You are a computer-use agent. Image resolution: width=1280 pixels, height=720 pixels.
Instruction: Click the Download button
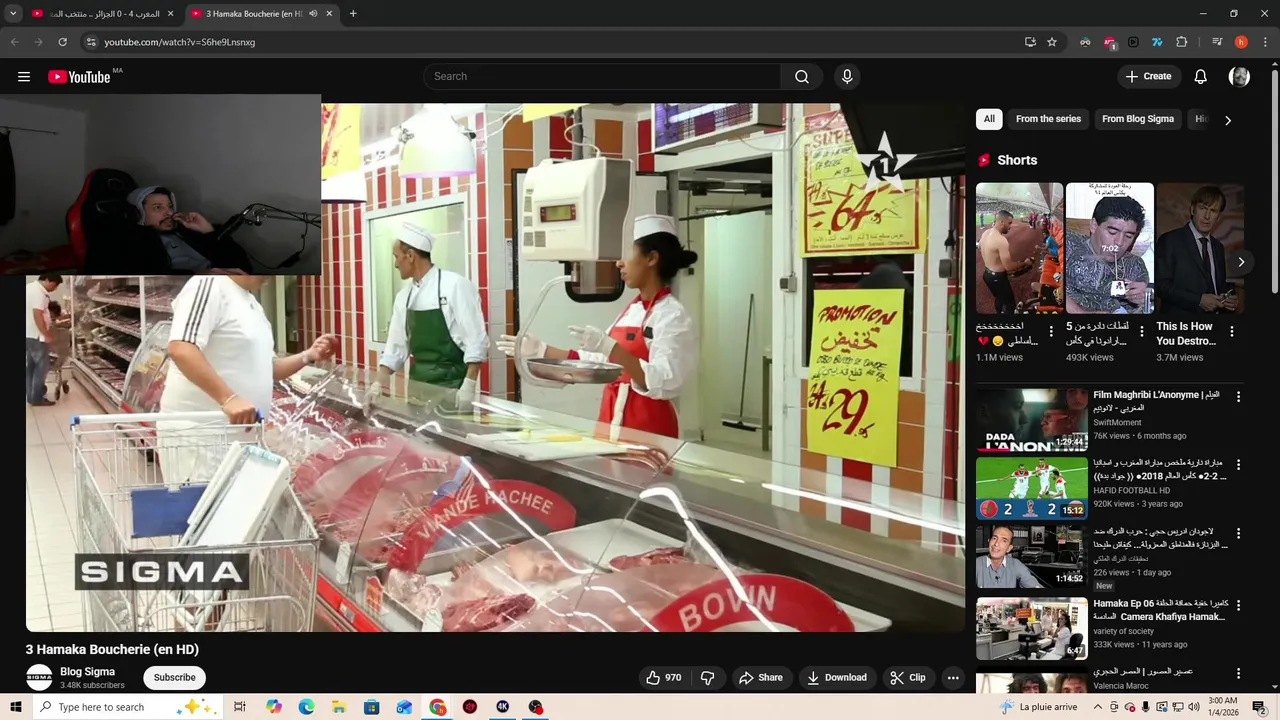[837, 678]
